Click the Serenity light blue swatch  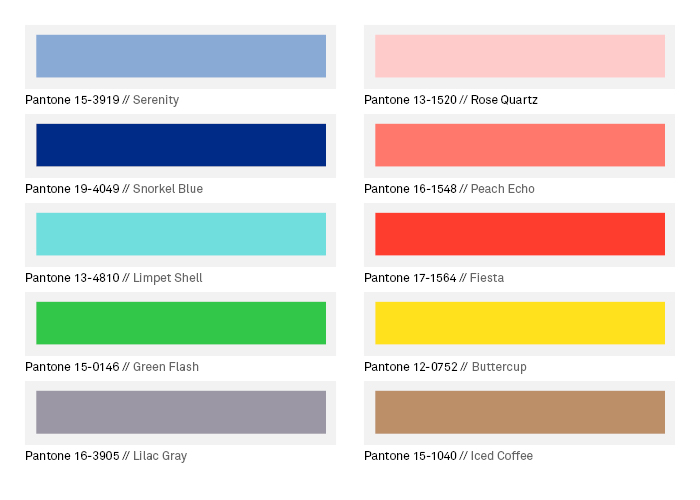coord(181,56)
